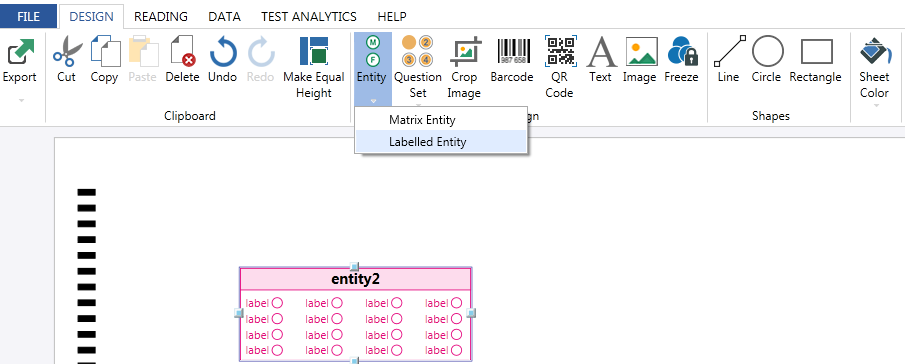Viewport: 905px width, 364px height.
Task: Select the Crop Image tool
Action: pyautogui.click(x=463, y=51)
